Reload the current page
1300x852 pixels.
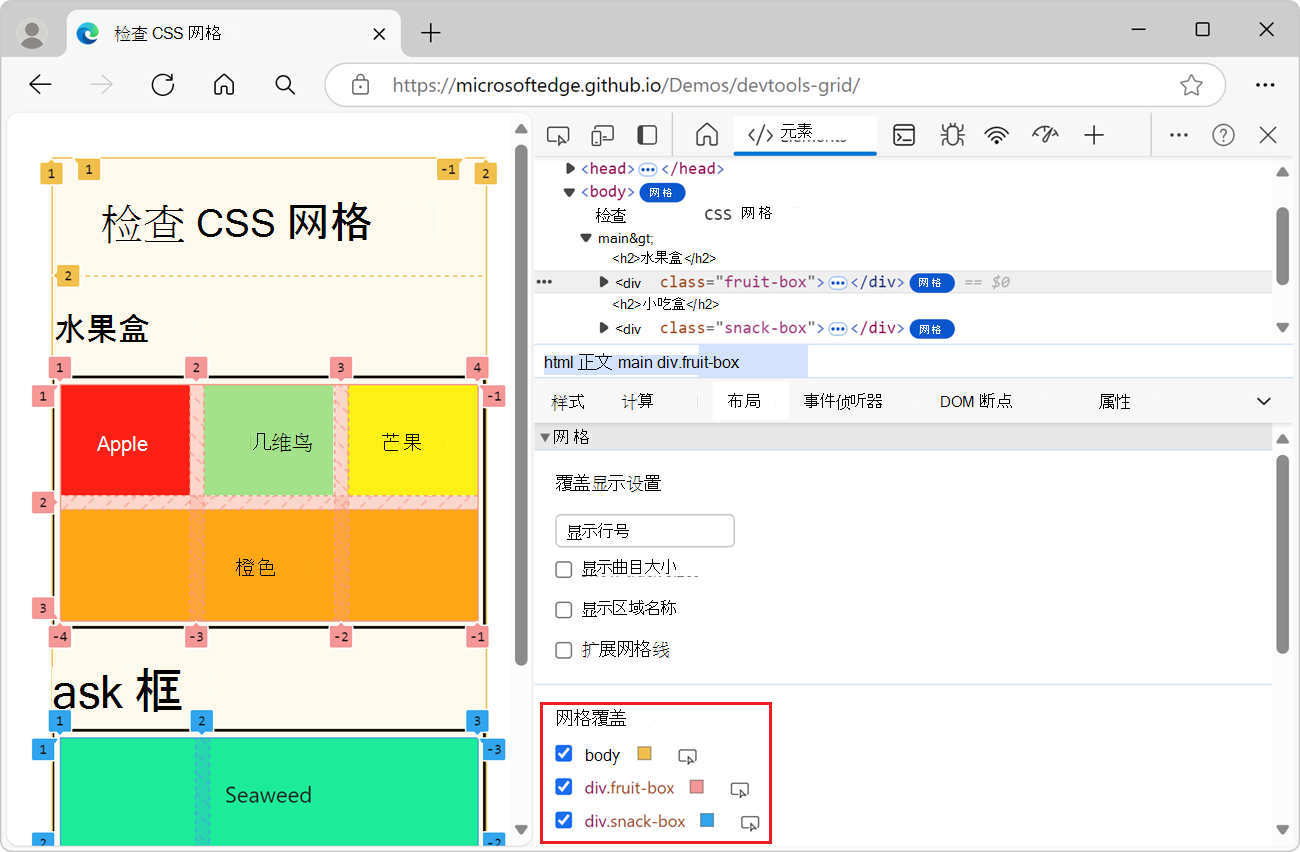pyautogui.click(x=162, y=84)
